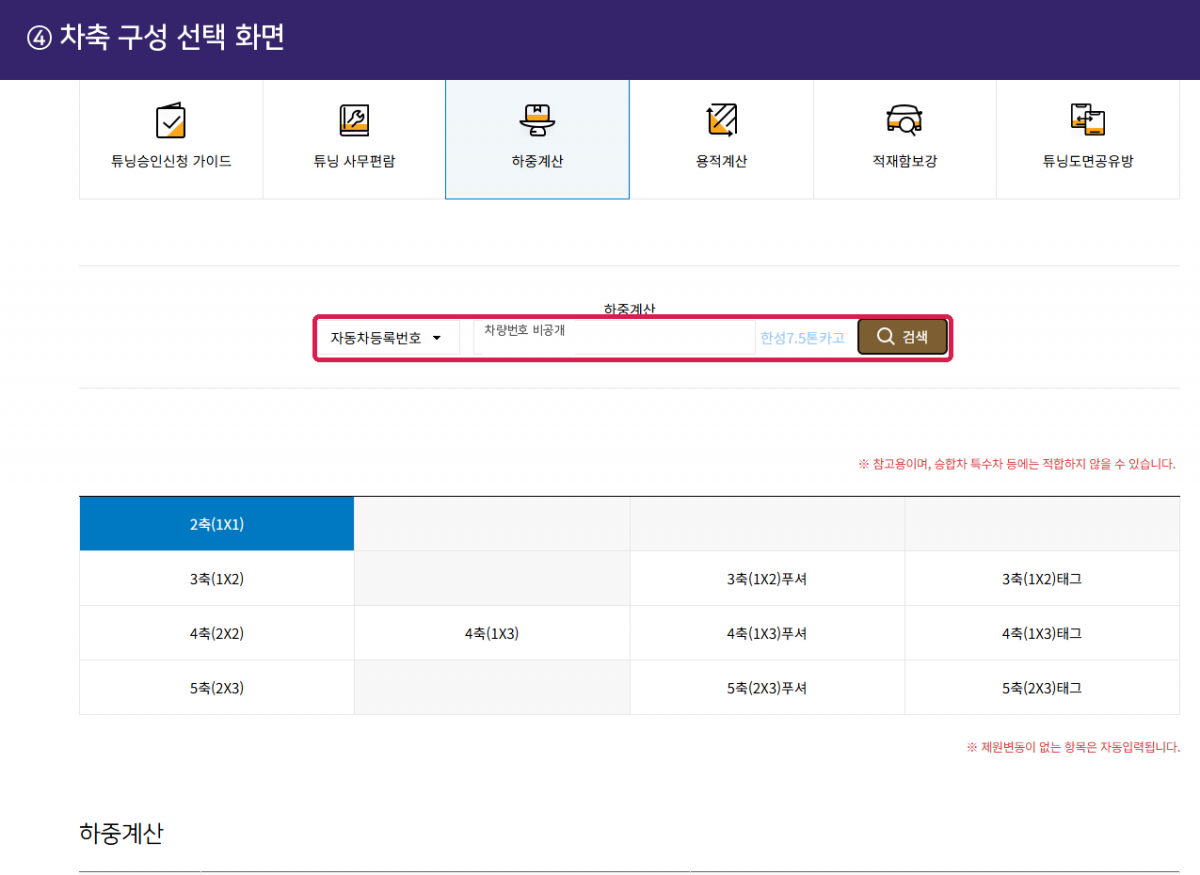Open the 적재함보강 tab
The image size is (1200, 875).
904,140
